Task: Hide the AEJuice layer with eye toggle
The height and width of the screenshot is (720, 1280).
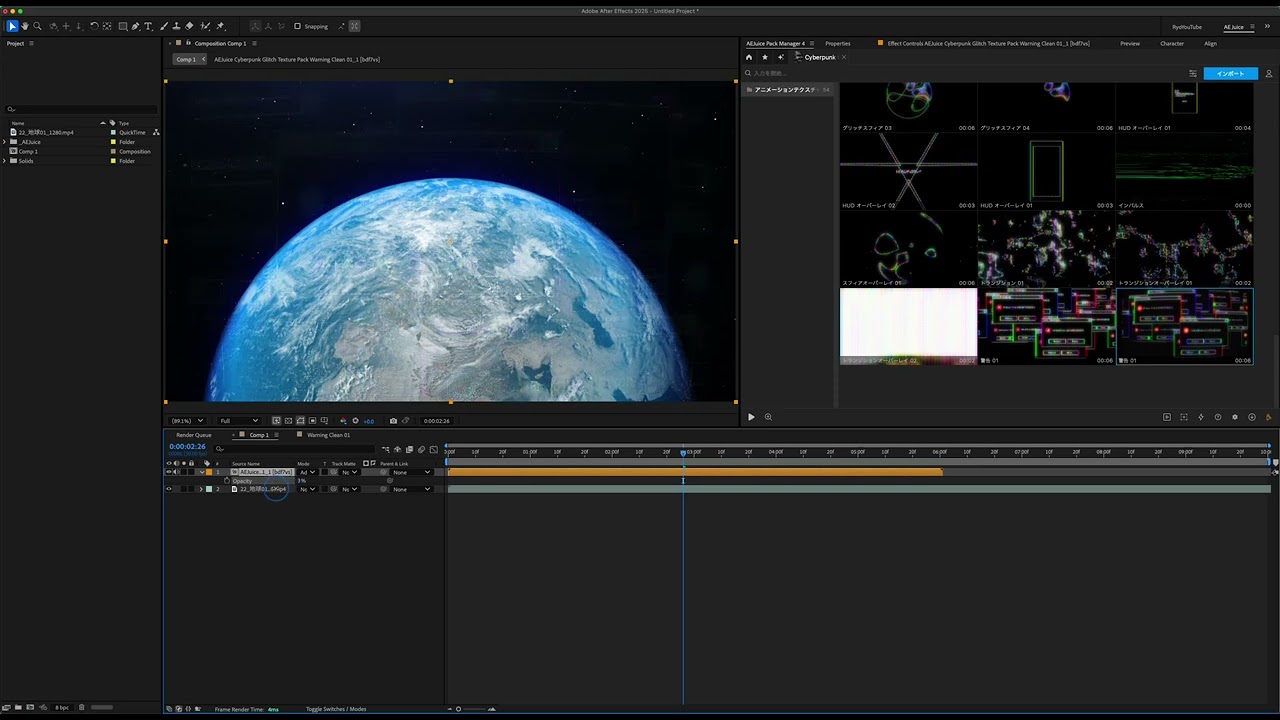Action: (168, 472)
